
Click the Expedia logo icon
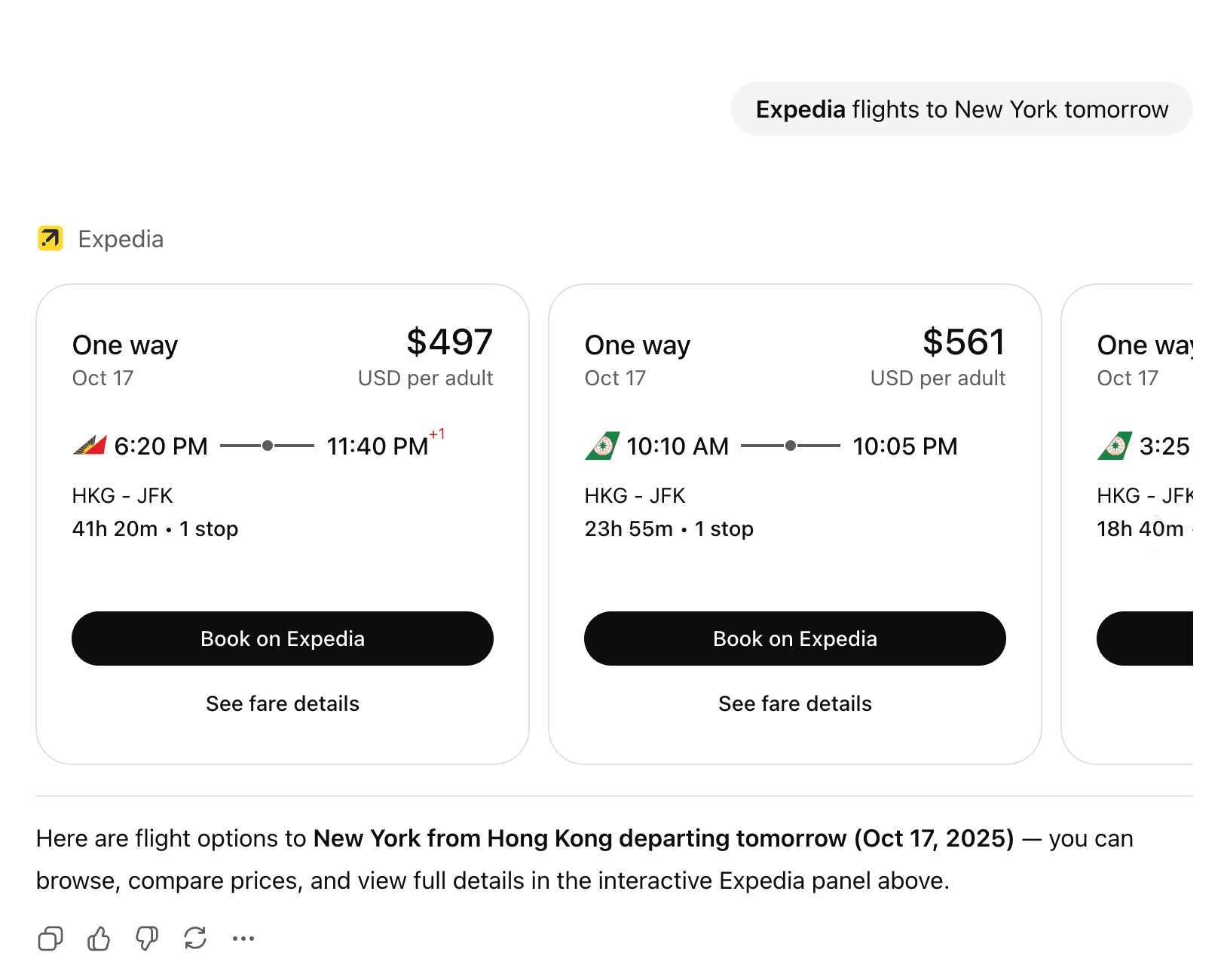click(x=50, y=238)
